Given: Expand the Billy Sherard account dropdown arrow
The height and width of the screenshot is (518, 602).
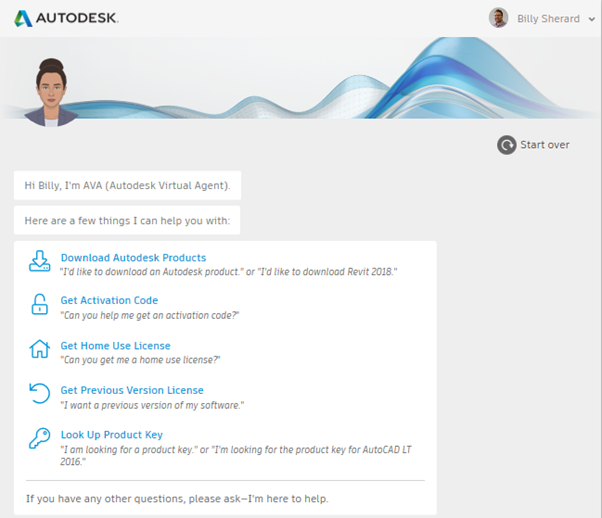Looking at the screenshot, I should (x=592, y=19).
